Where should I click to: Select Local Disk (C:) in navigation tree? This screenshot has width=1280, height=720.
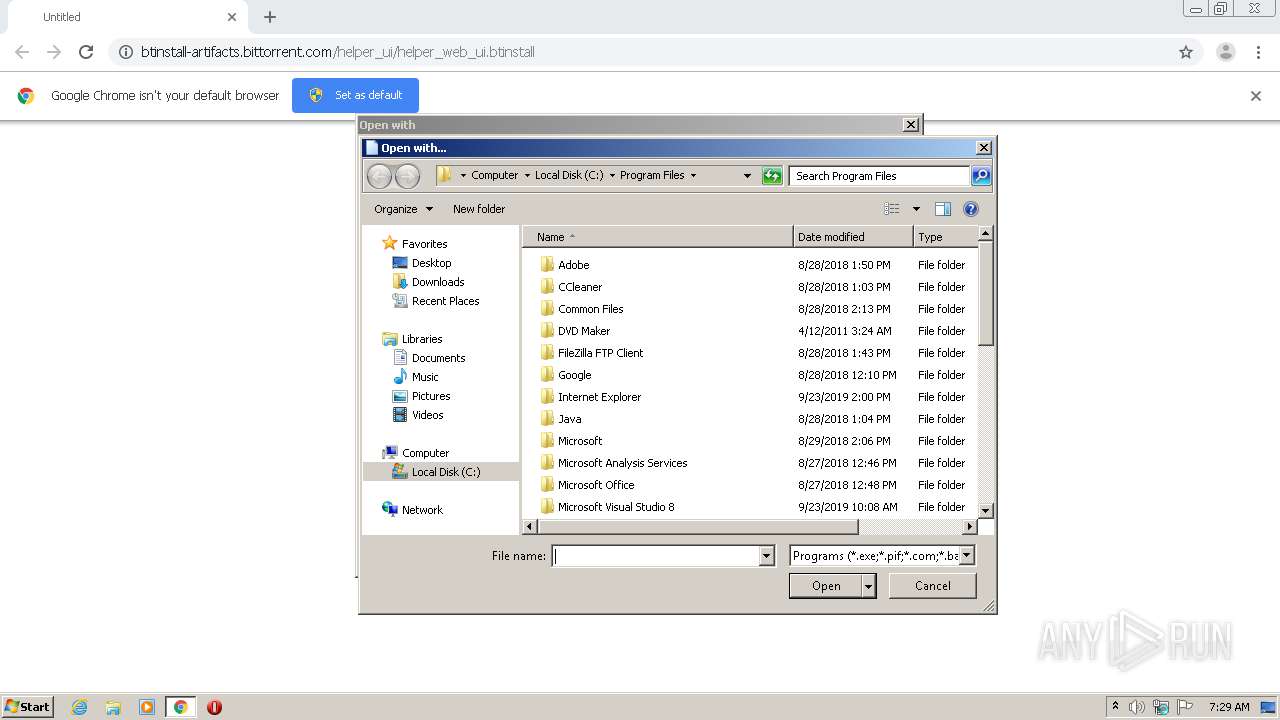[x=440, y=472]
